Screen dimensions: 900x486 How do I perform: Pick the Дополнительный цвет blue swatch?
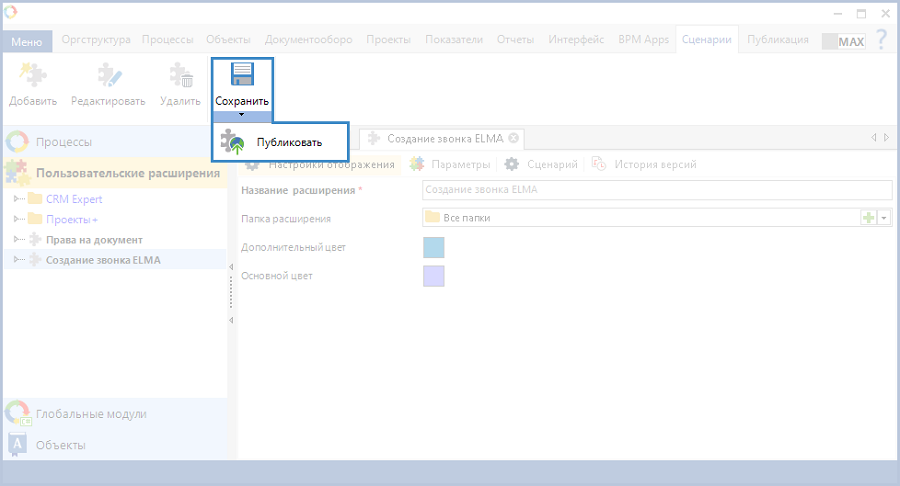[x=433, y=247]
